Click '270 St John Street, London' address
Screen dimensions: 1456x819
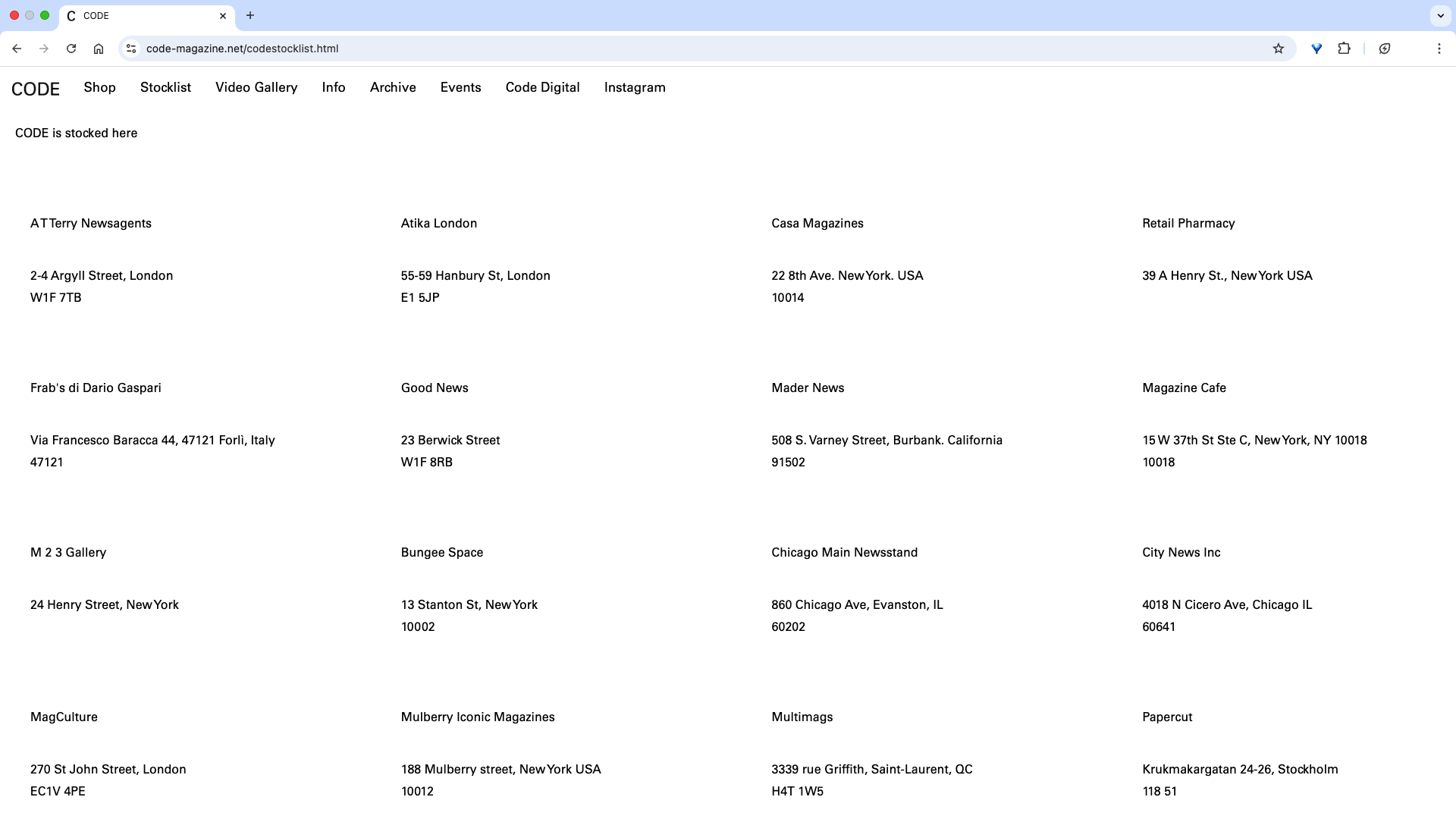tap(108, 770)
